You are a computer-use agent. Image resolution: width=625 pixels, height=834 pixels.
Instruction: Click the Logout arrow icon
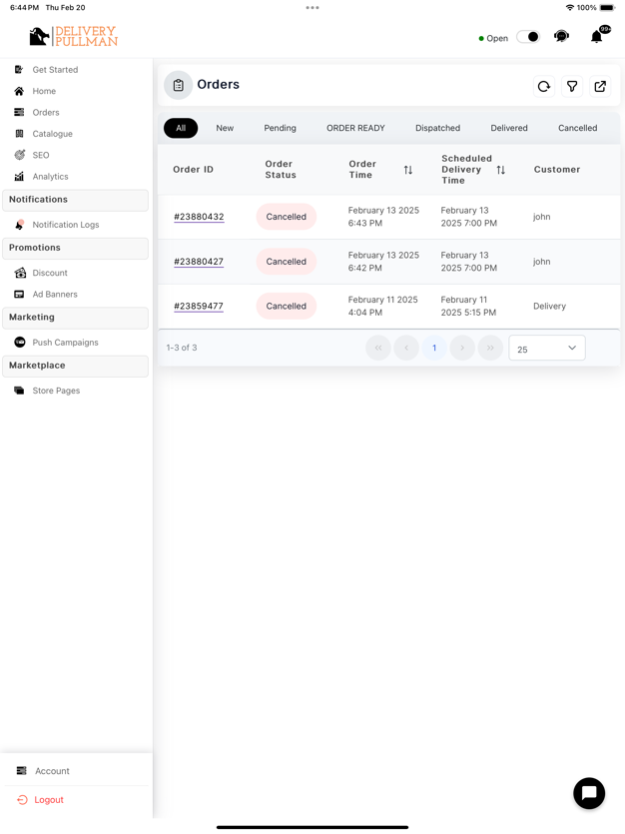click(22, 799)
